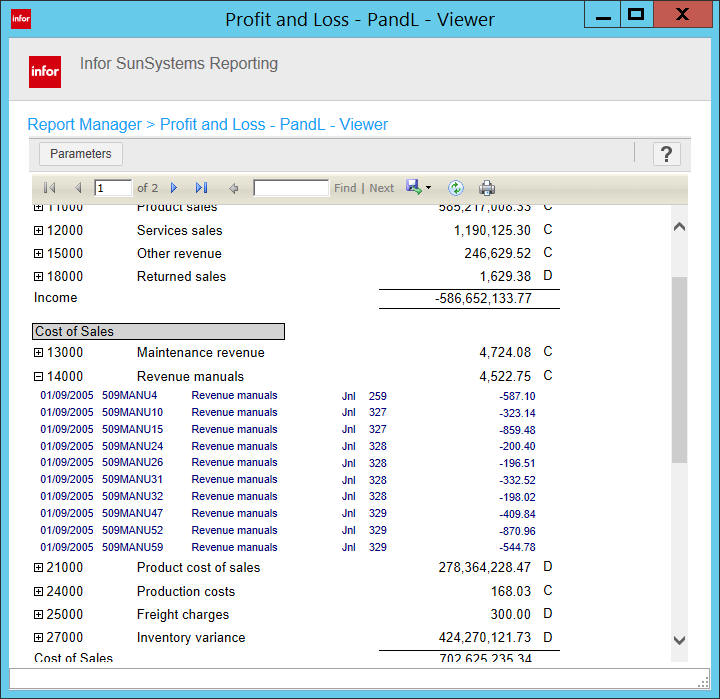Click transaction reference 509MANU59

(x=132, y=547)
